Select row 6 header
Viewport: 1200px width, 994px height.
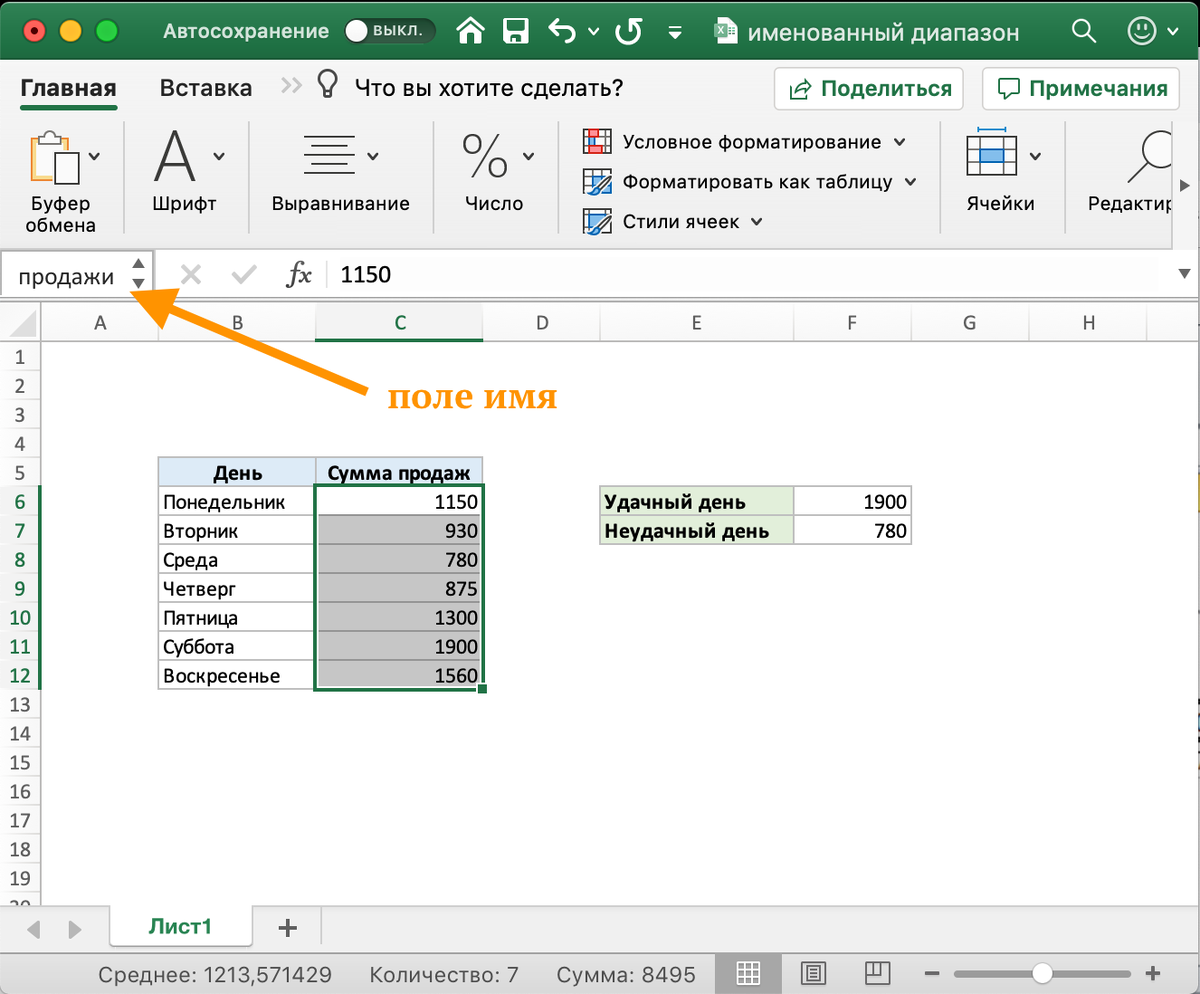click(20, 502)
